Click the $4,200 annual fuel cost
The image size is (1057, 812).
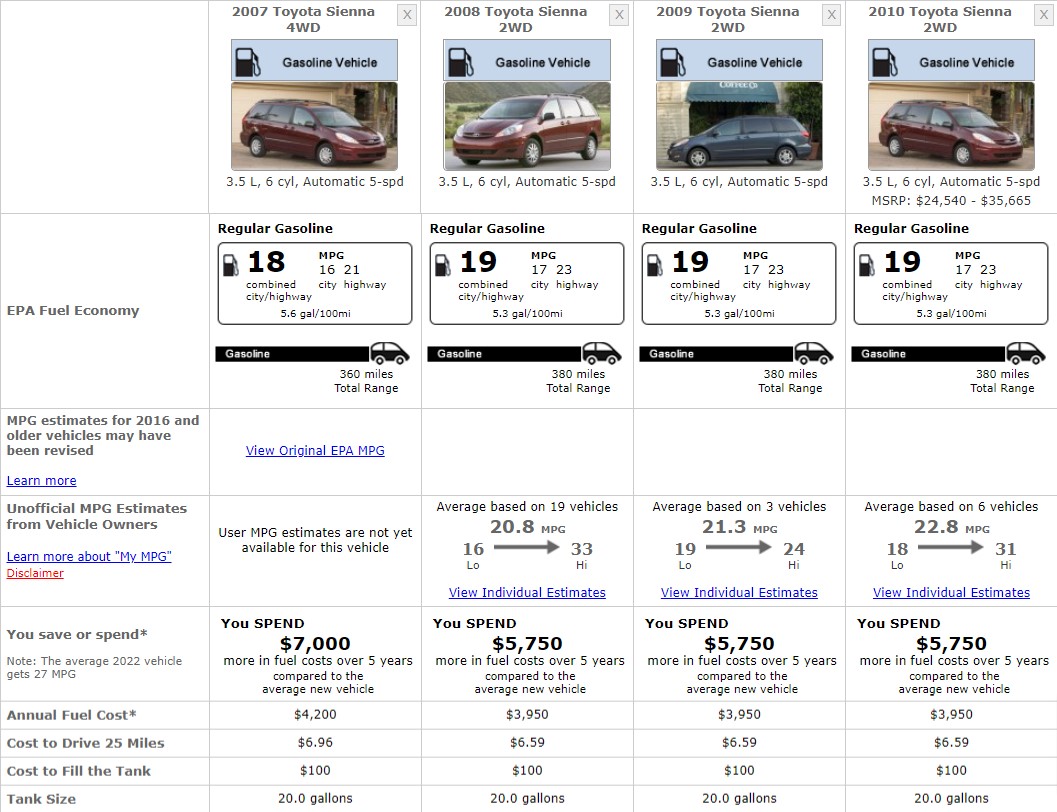point(315,714)
